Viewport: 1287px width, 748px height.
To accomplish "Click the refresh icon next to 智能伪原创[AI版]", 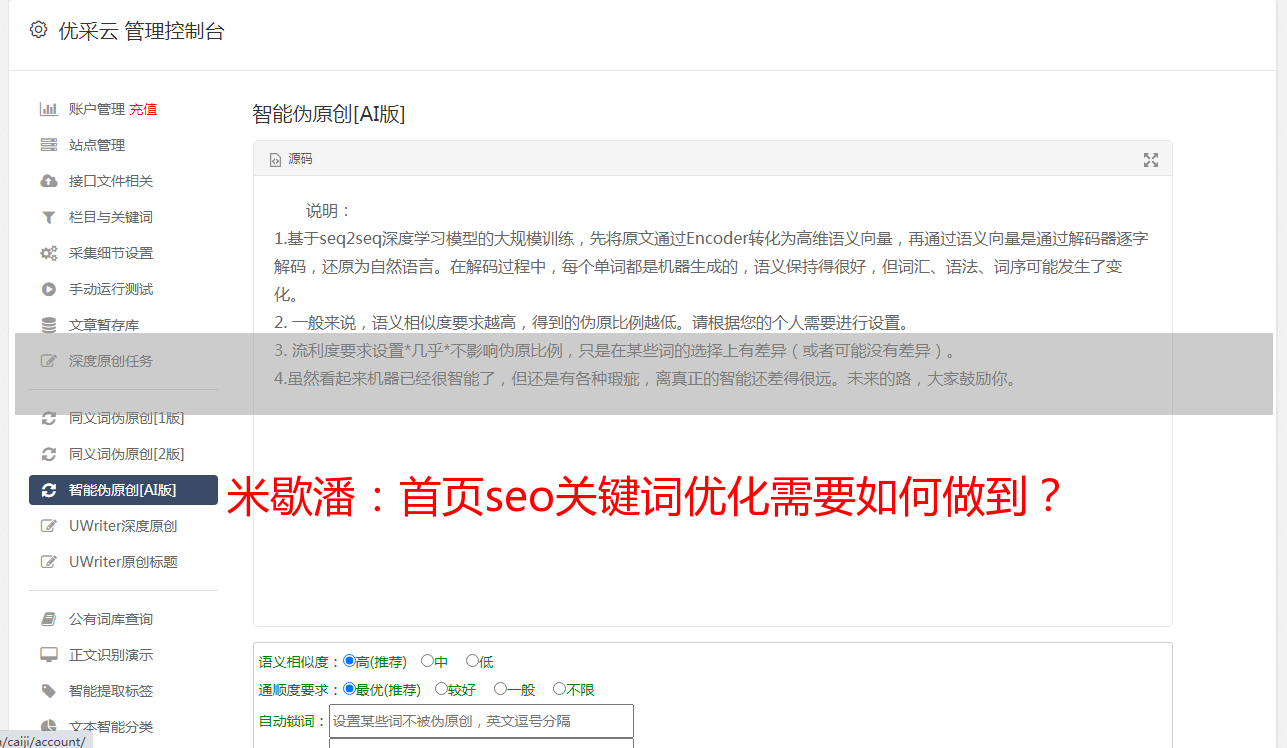I will coord(48,490).
